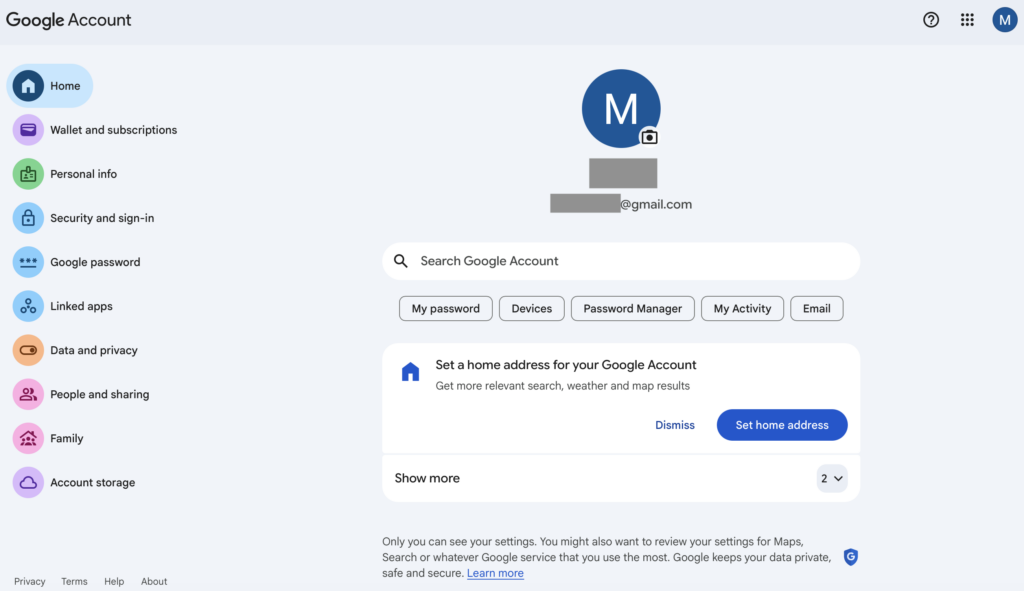This screenshot has width=1024, height=591.
Task: Click the @gmail.com email address text
Action: 656,204
